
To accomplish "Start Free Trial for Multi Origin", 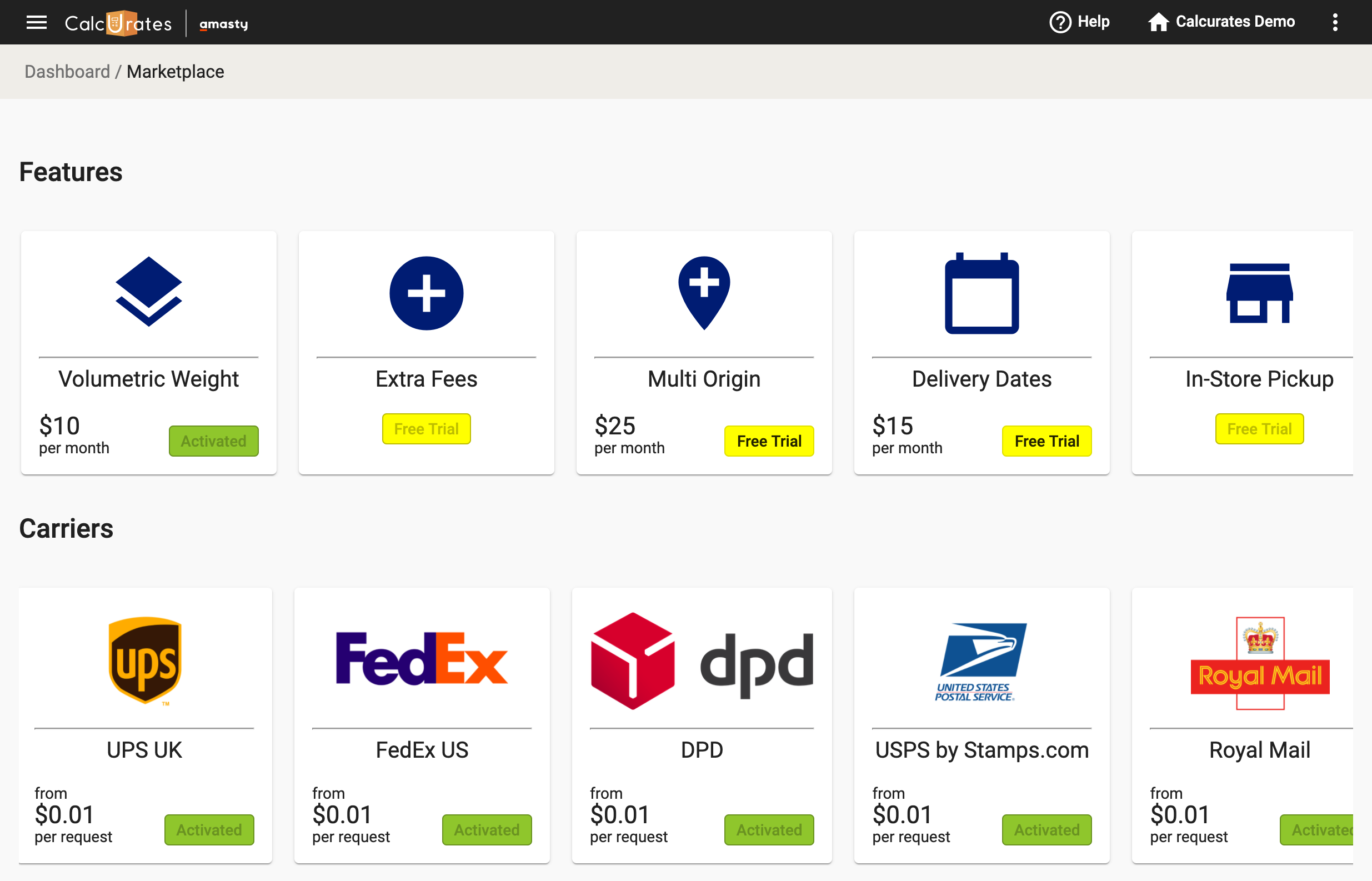I will coord(769,441).
